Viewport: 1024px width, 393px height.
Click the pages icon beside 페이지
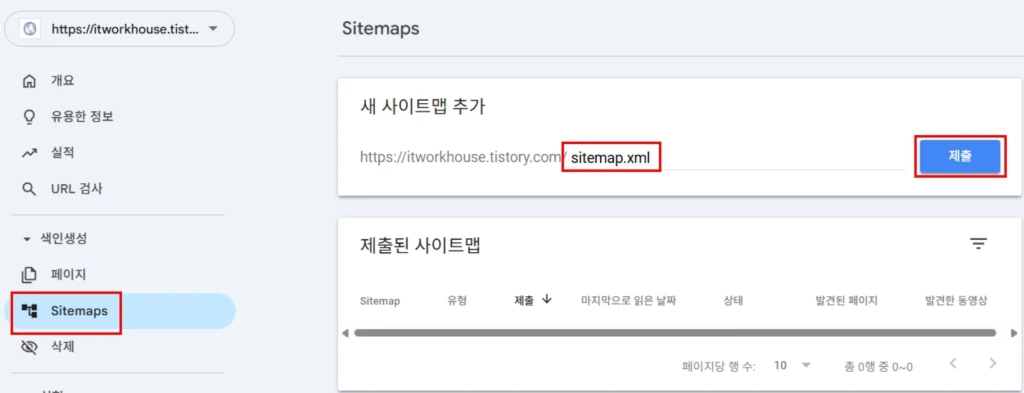coord(29,275)
